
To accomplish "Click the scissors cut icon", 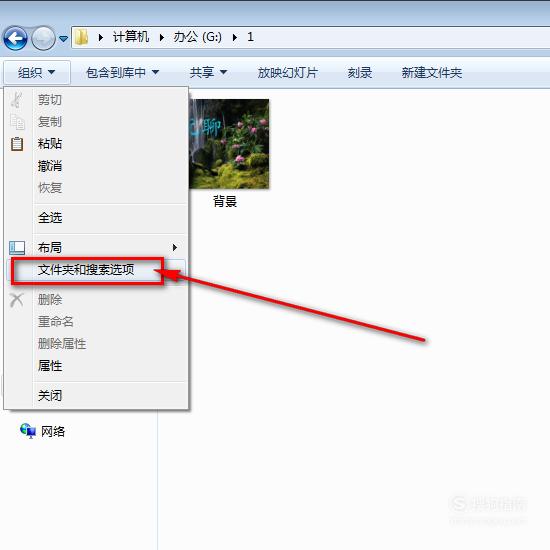I will (16, 100).
